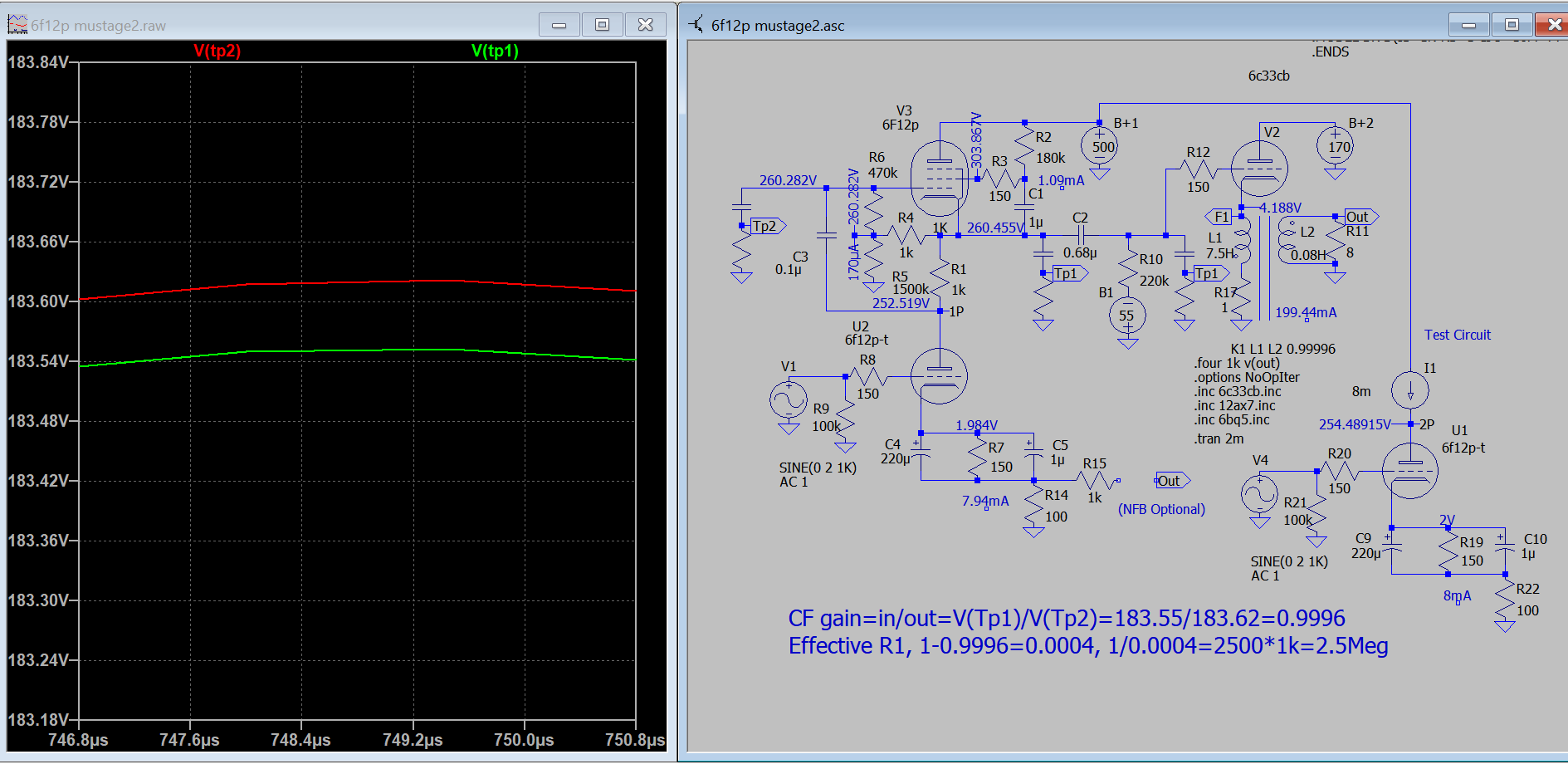Click the B1 55 volt bias source

(x=1127, y=316)
